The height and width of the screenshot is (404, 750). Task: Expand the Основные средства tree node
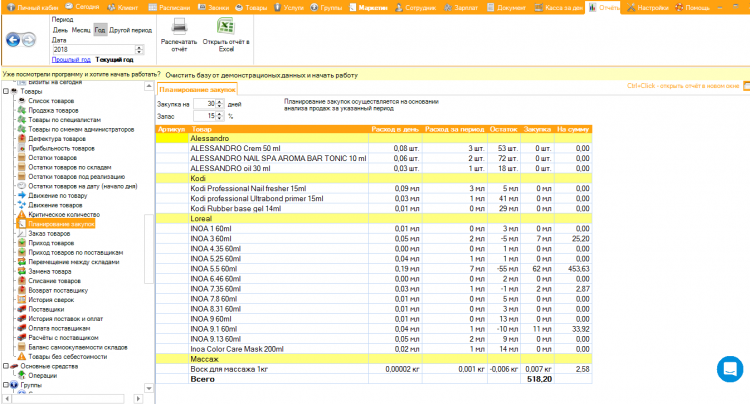tap(6, 366)
